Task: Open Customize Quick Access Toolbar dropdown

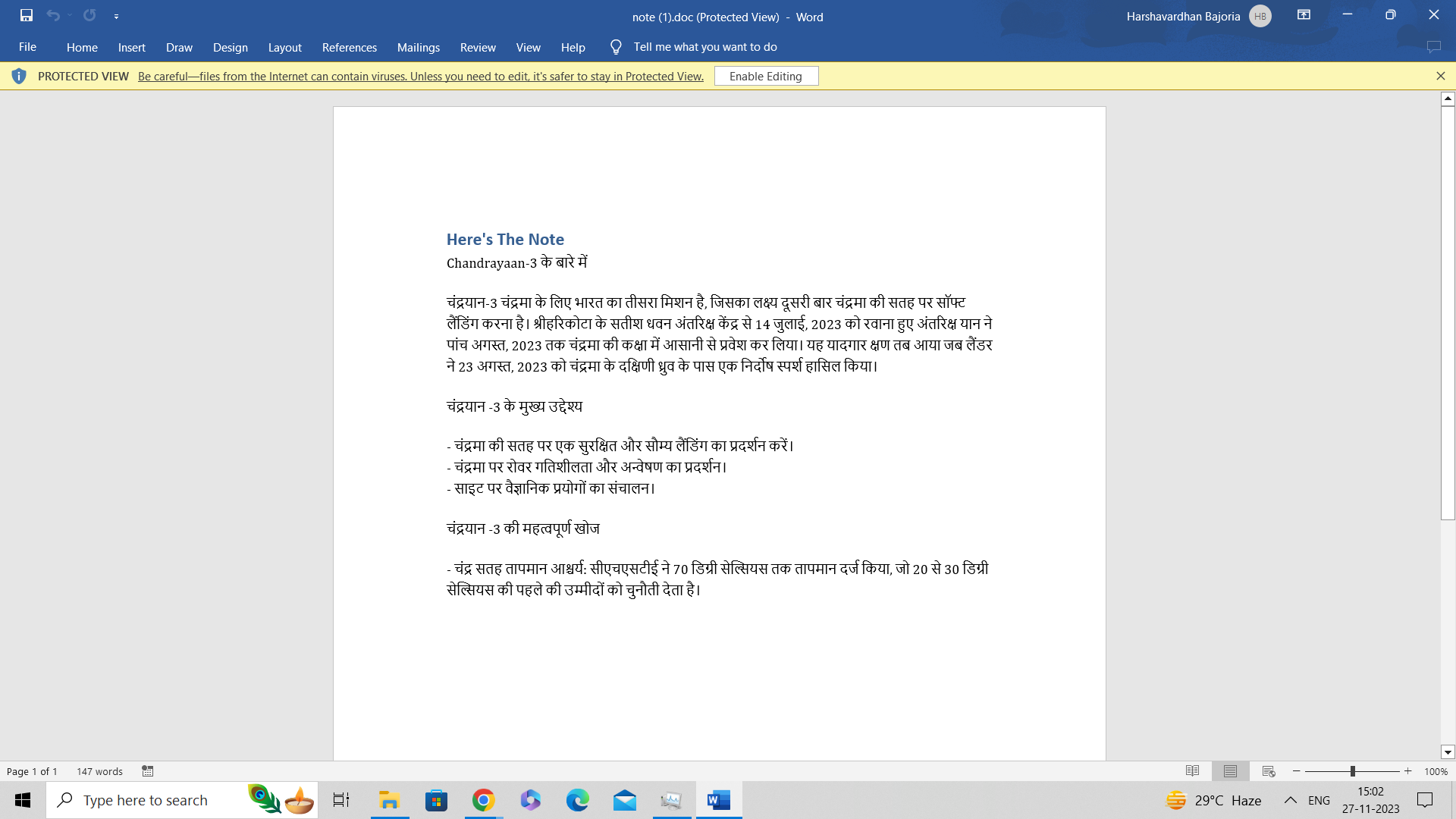Action: click(x=116, y=16)
